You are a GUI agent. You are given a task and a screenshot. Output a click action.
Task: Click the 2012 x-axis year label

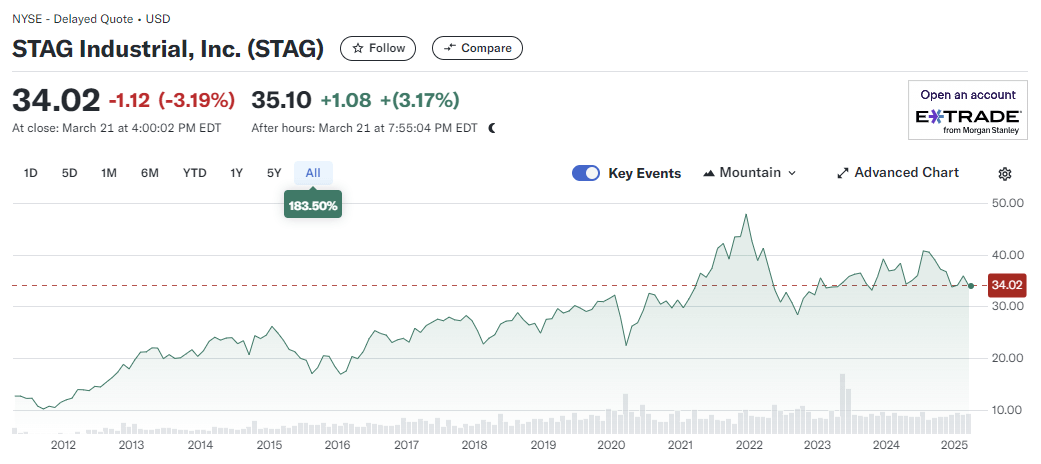click(x=63, y=445)
